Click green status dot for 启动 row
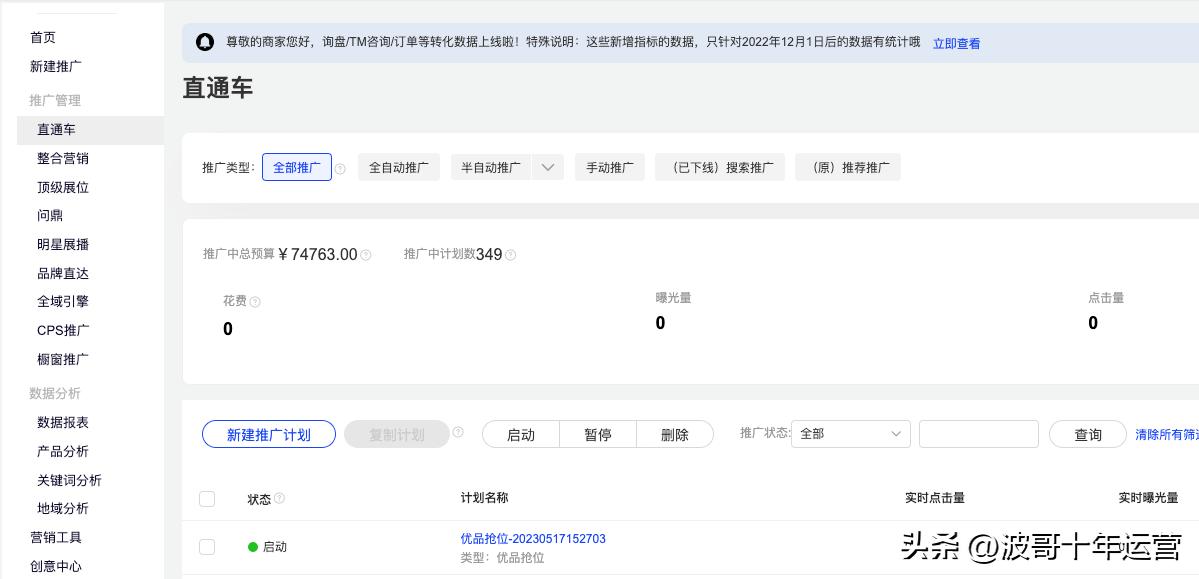This screenshot has height=579, width=1199. point(253,547)
